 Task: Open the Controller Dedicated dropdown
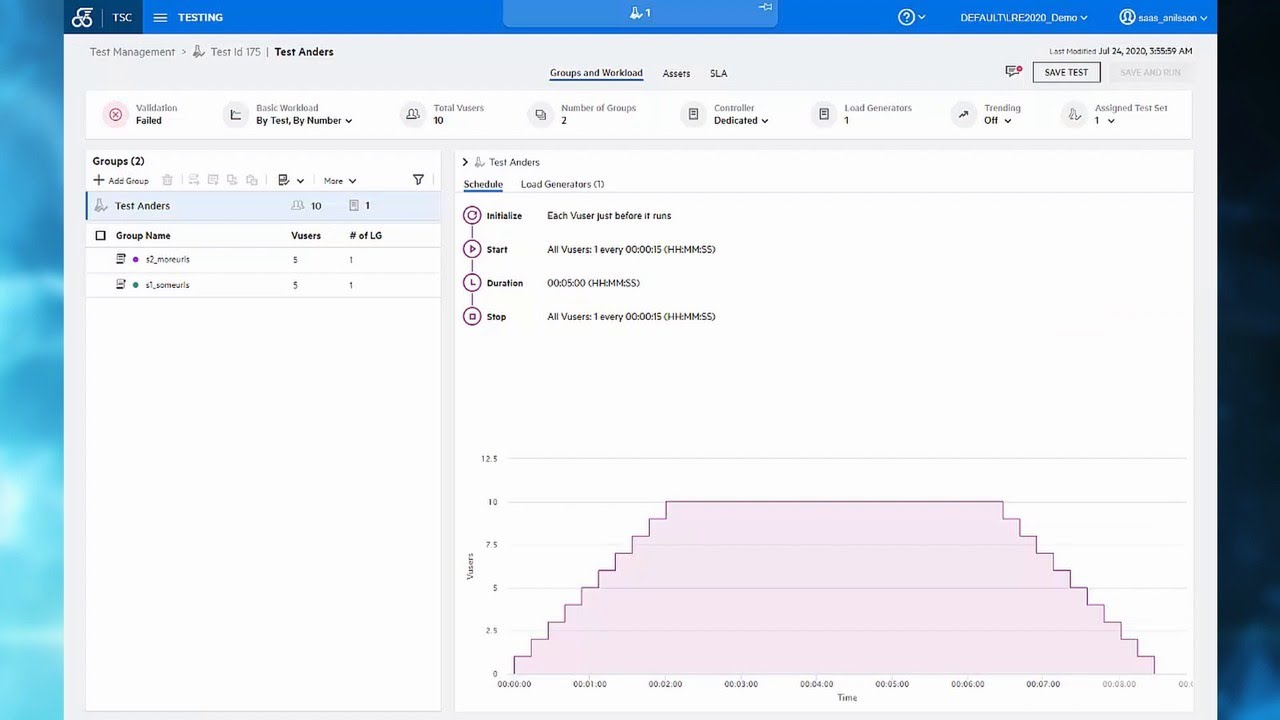click(741, 121)
